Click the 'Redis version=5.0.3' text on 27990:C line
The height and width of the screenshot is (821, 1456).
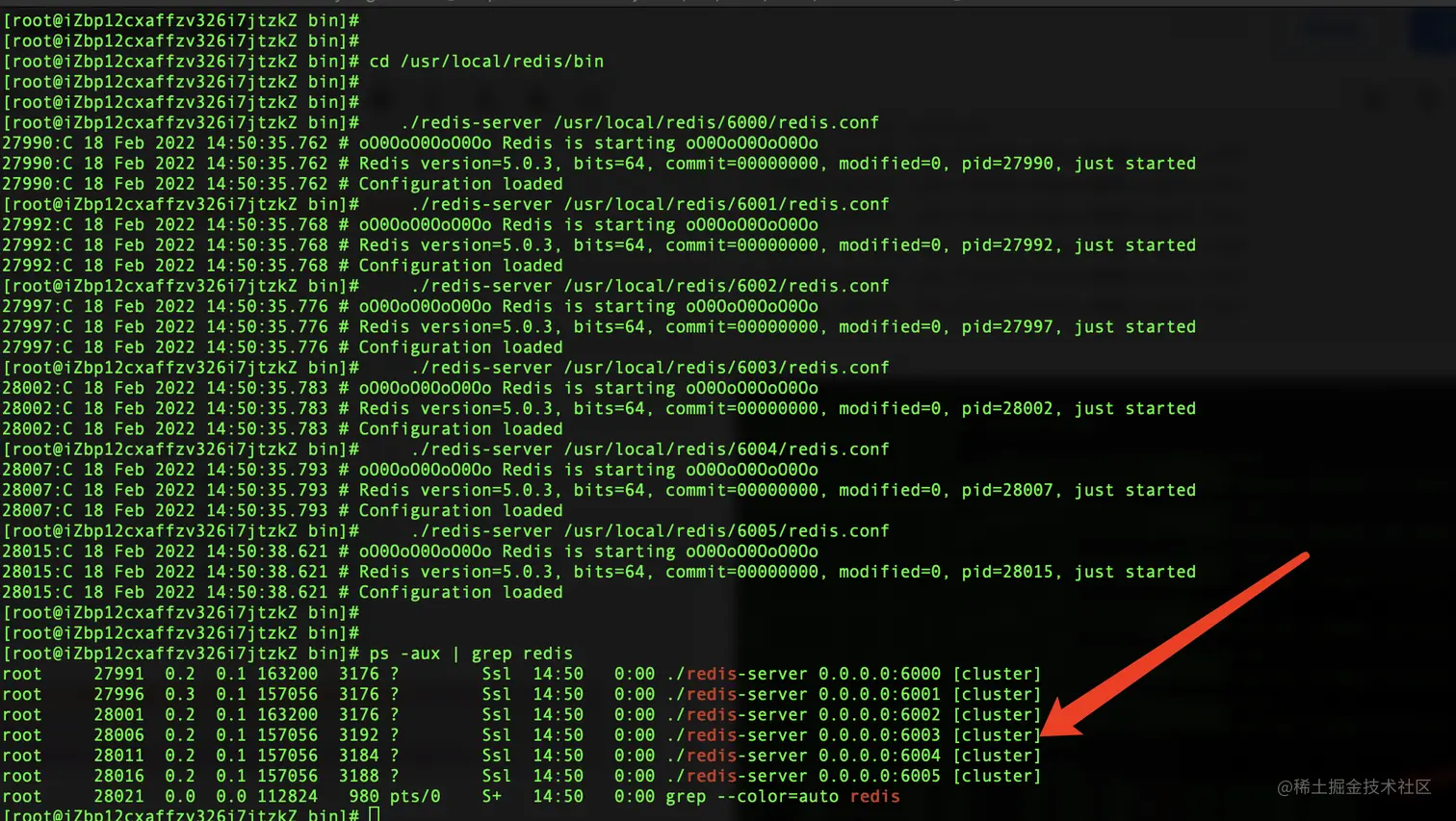456,164
